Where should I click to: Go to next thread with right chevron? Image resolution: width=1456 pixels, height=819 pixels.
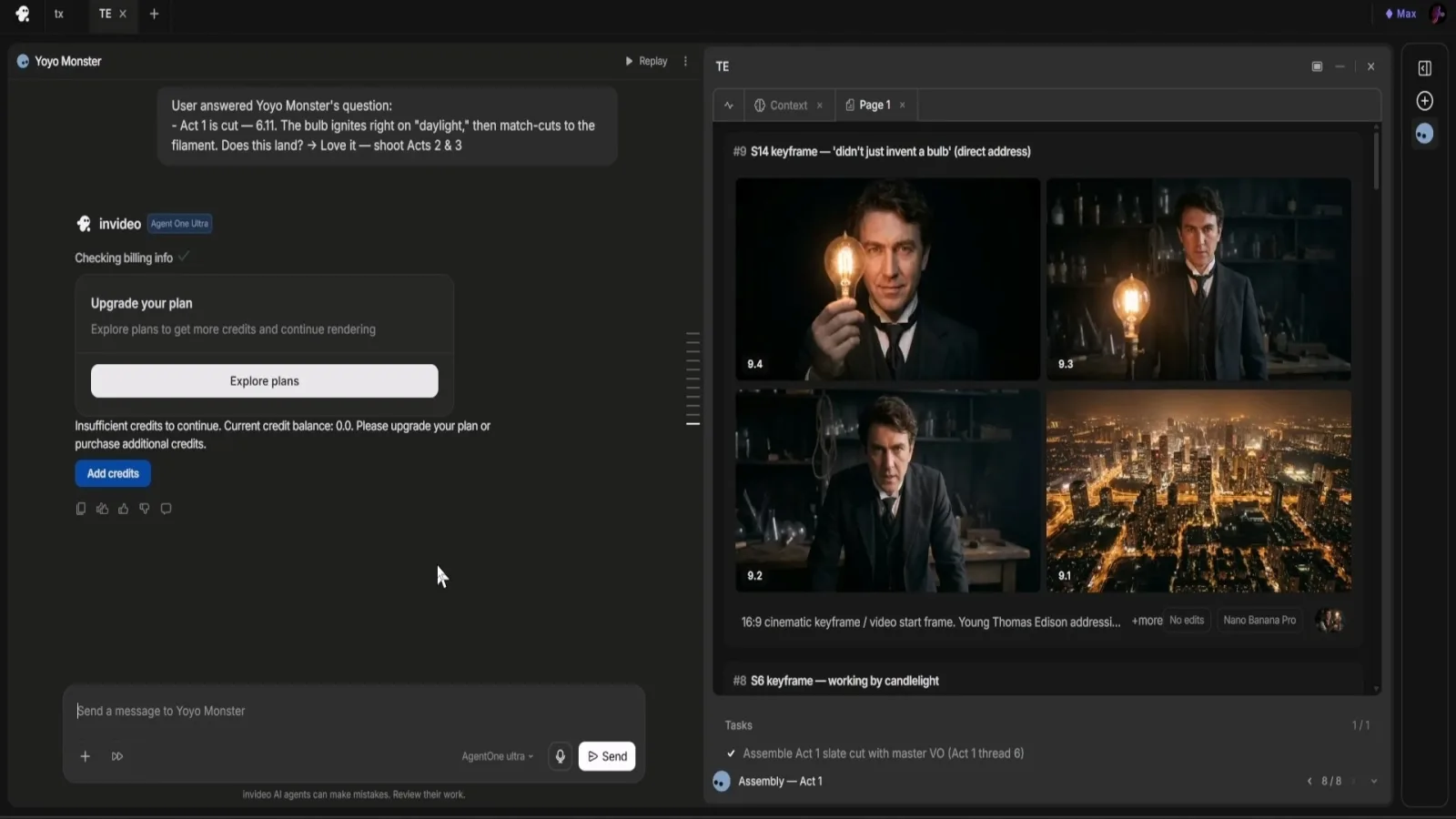tap(1353, 782)
